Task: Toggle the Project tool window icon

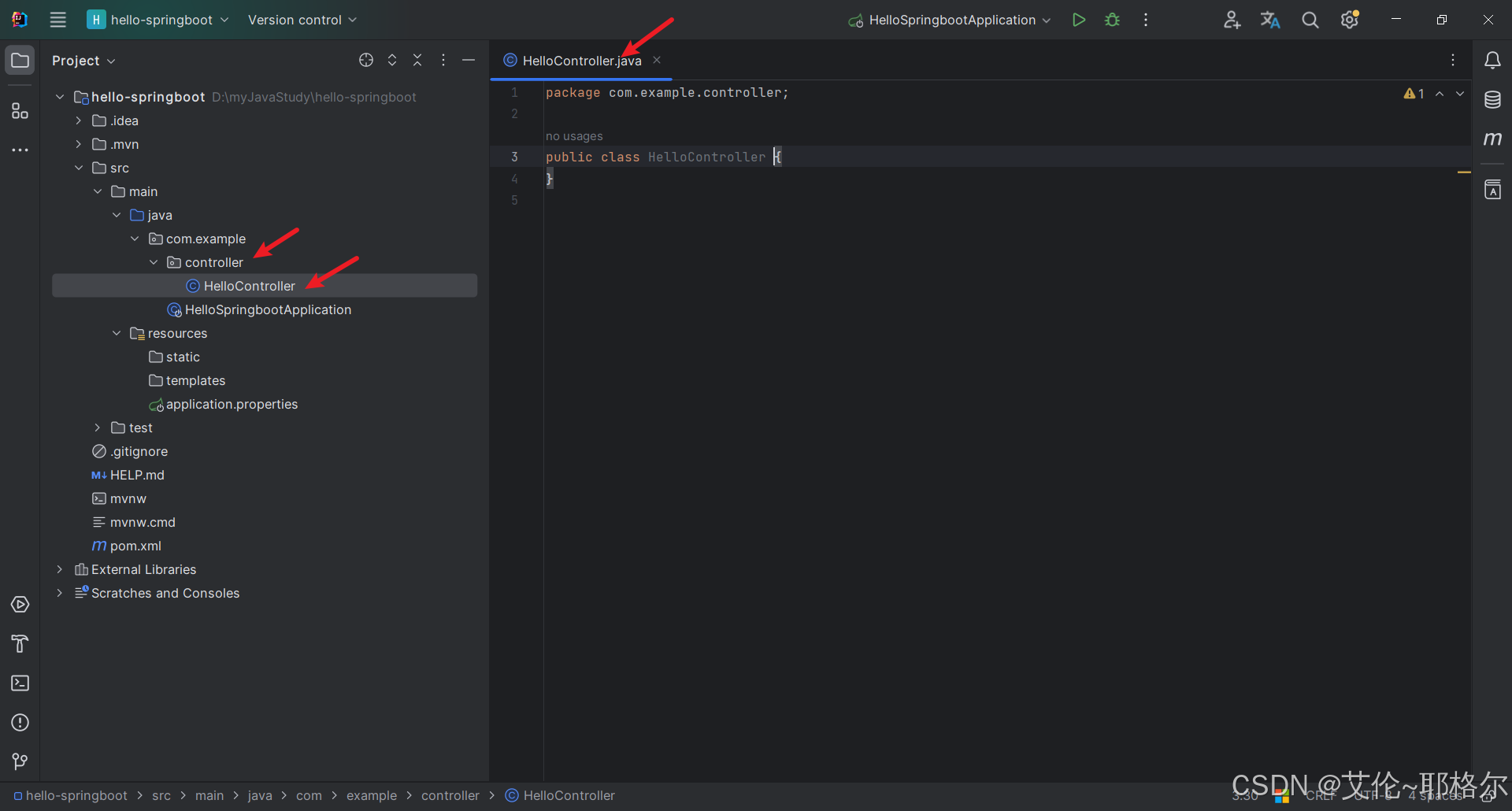Action: pos(20,61)
